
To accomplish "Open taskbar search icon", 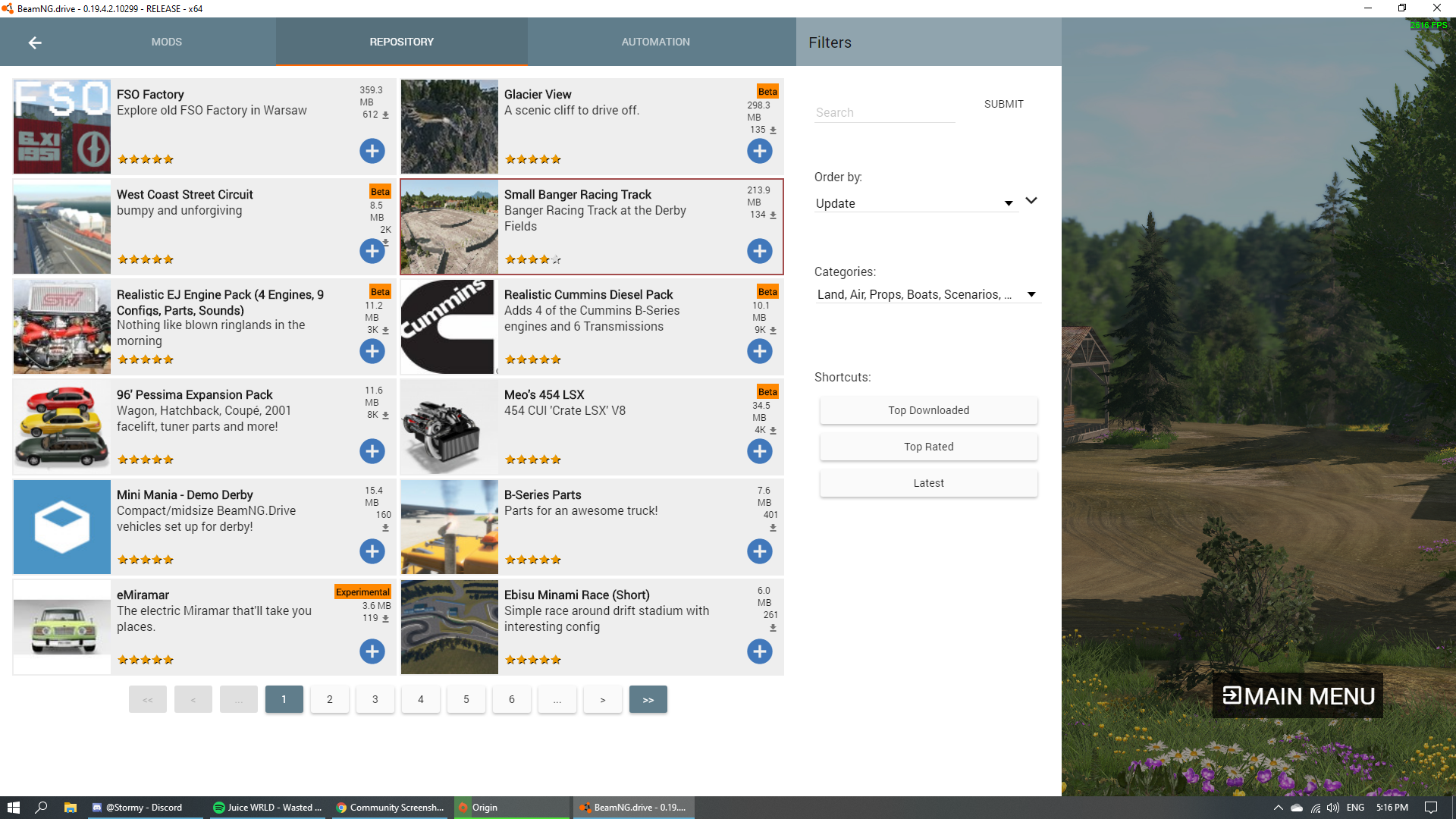I will coord(42,808).
